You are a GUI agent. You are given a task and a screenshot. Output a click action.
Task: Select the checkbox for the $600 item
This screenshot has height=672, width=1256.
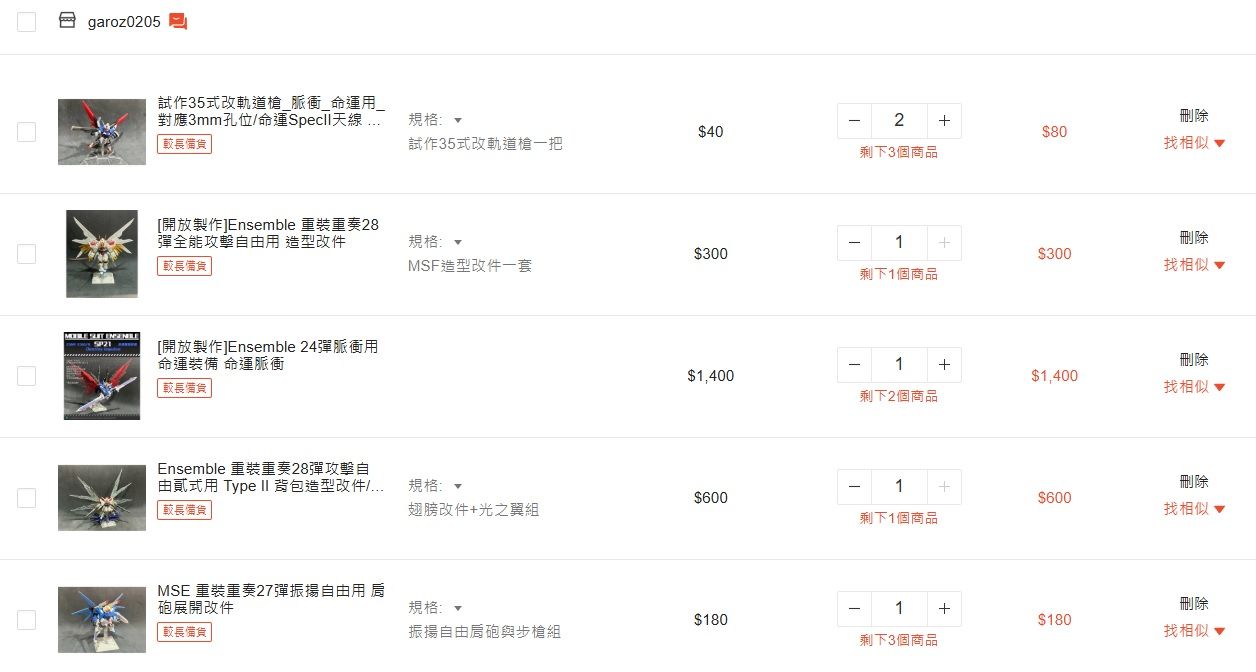[27, 498]
